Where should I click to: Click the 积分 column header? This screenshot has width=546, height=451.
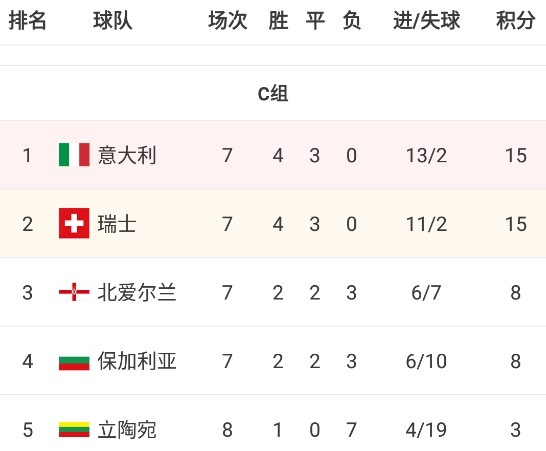tap(516, 20)
